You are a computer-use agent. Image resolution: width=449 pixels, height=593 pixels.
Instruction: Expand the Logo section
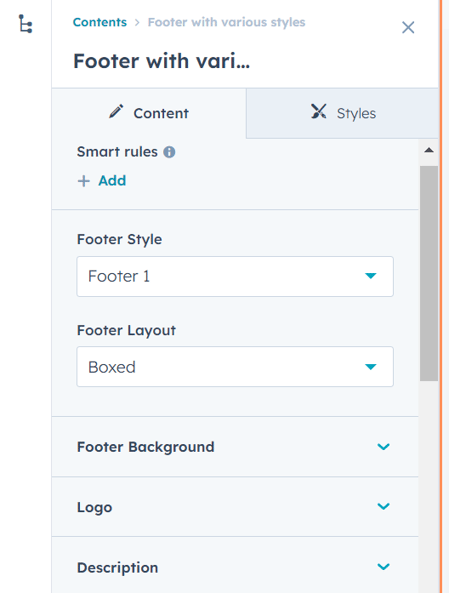click(x=235, y=507)
